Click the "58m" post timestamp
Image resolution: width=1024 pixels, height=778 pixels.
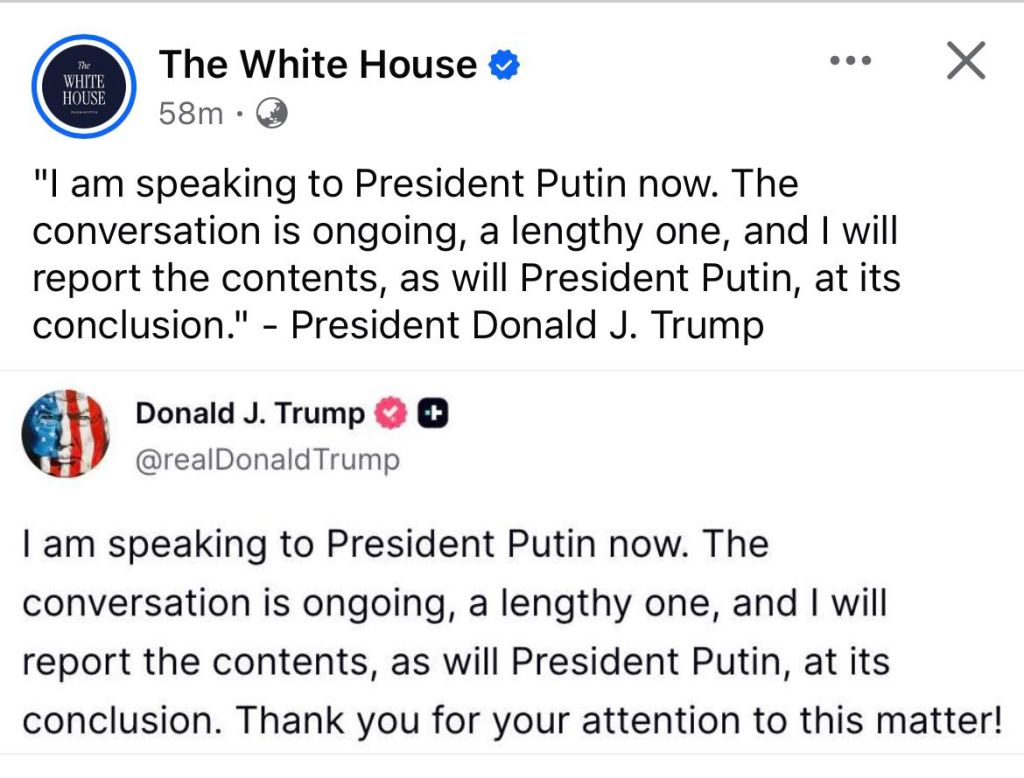click(190, 114)
